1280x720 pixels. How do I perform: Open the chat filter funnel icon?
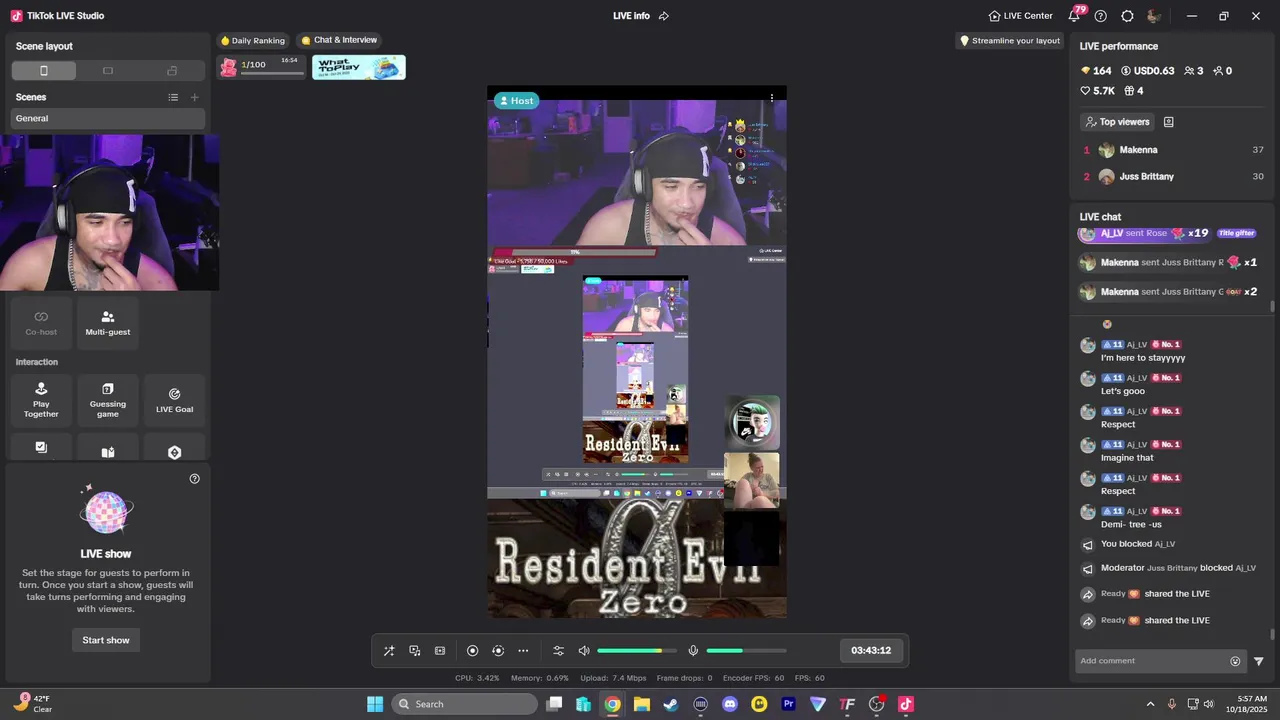tap(1259, 661)
